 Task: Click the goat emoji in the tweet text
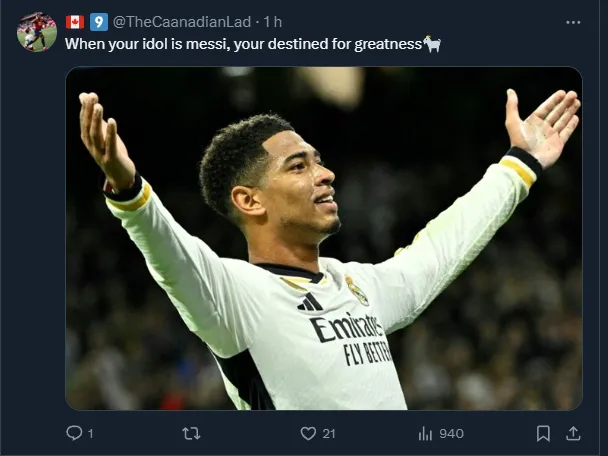[x=432, y=44]
